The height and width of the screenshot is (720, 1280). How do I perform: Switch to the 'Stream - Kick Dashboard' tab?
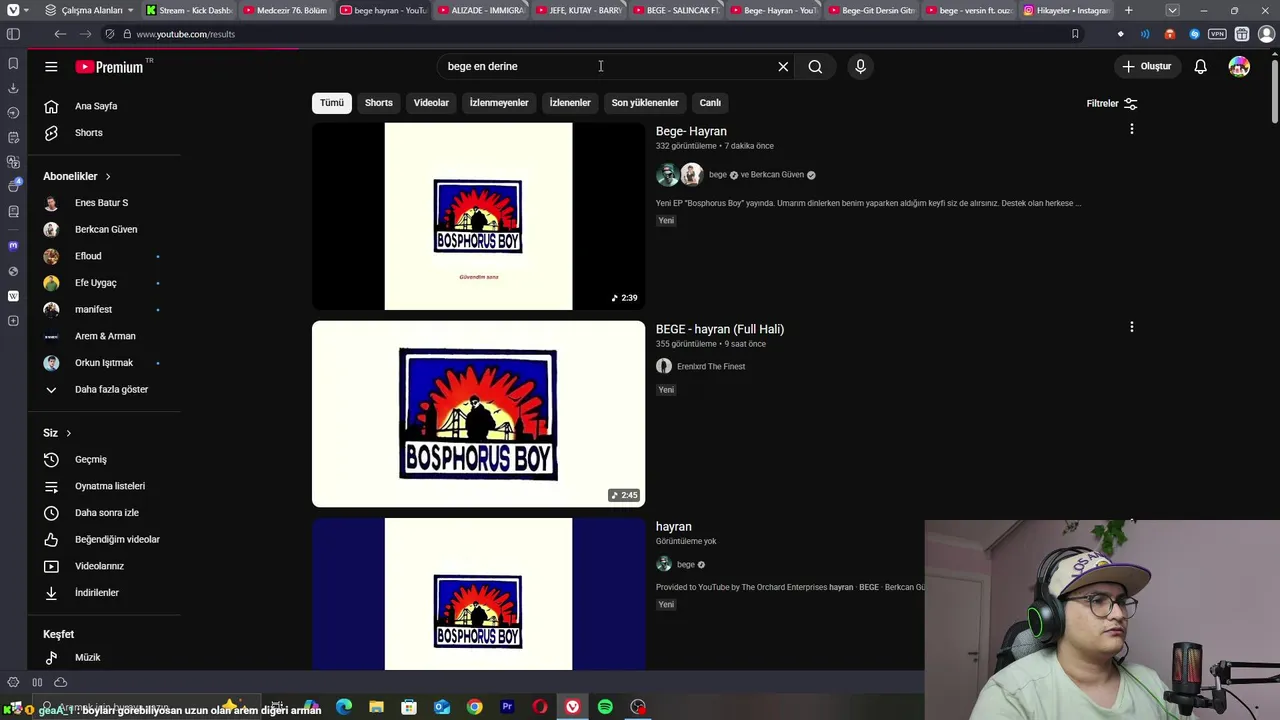click(188, 10)
